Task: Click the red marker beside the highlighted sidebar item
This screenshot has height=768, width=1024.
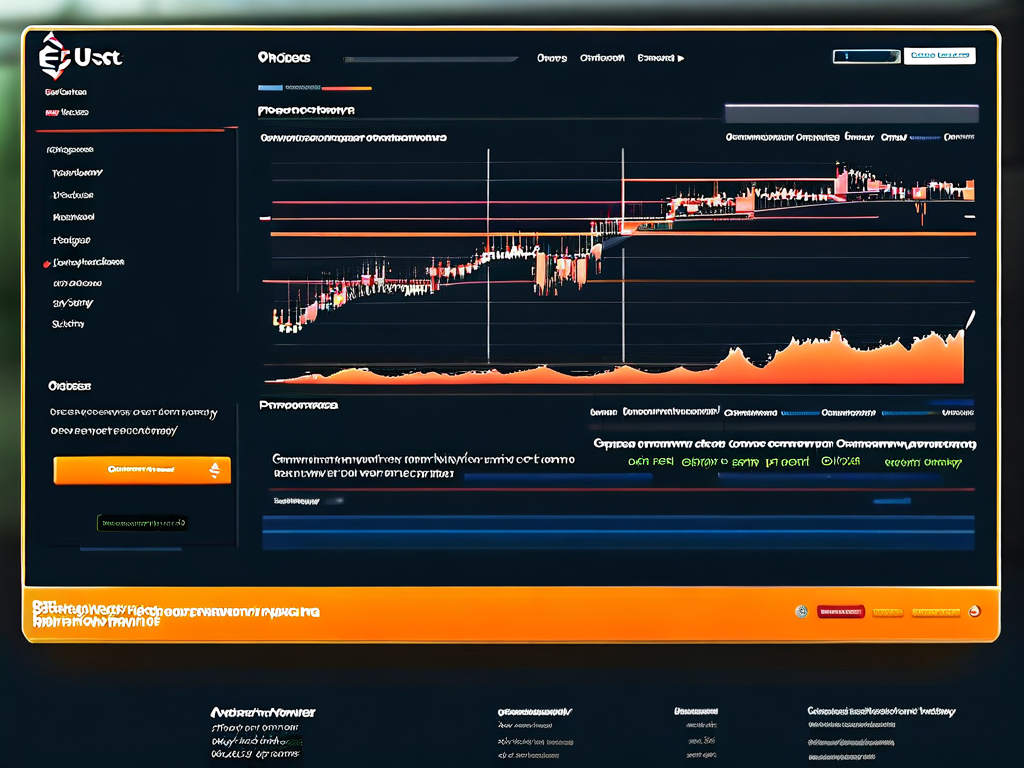Action: point(46,263)
